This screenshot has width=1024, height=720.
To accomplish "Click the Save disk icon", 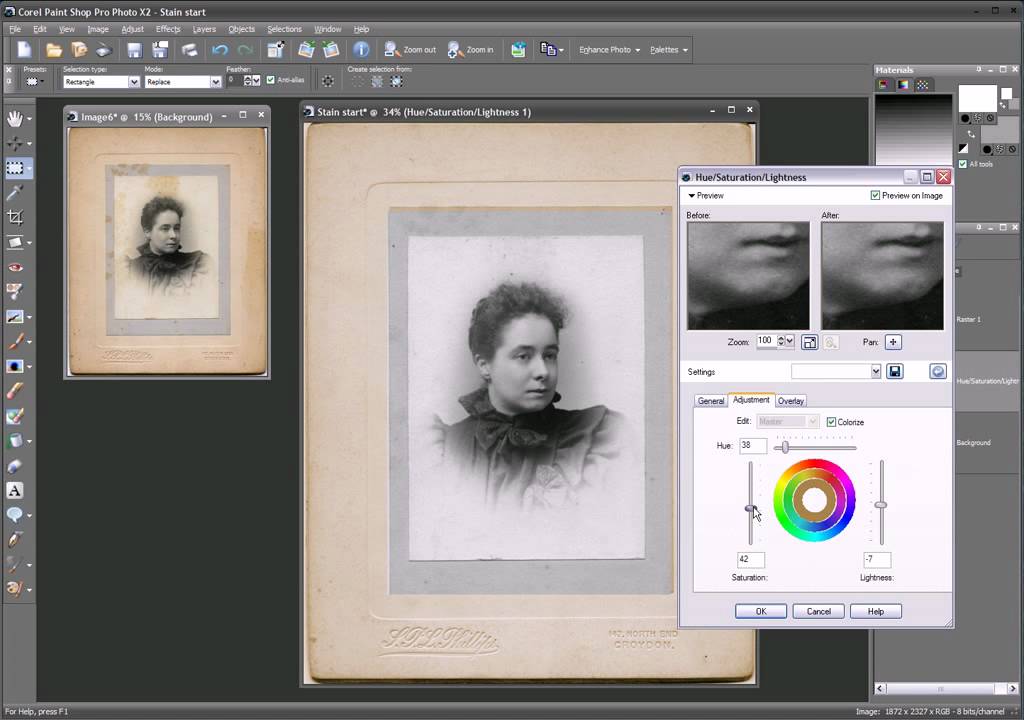I will (135, 50).
